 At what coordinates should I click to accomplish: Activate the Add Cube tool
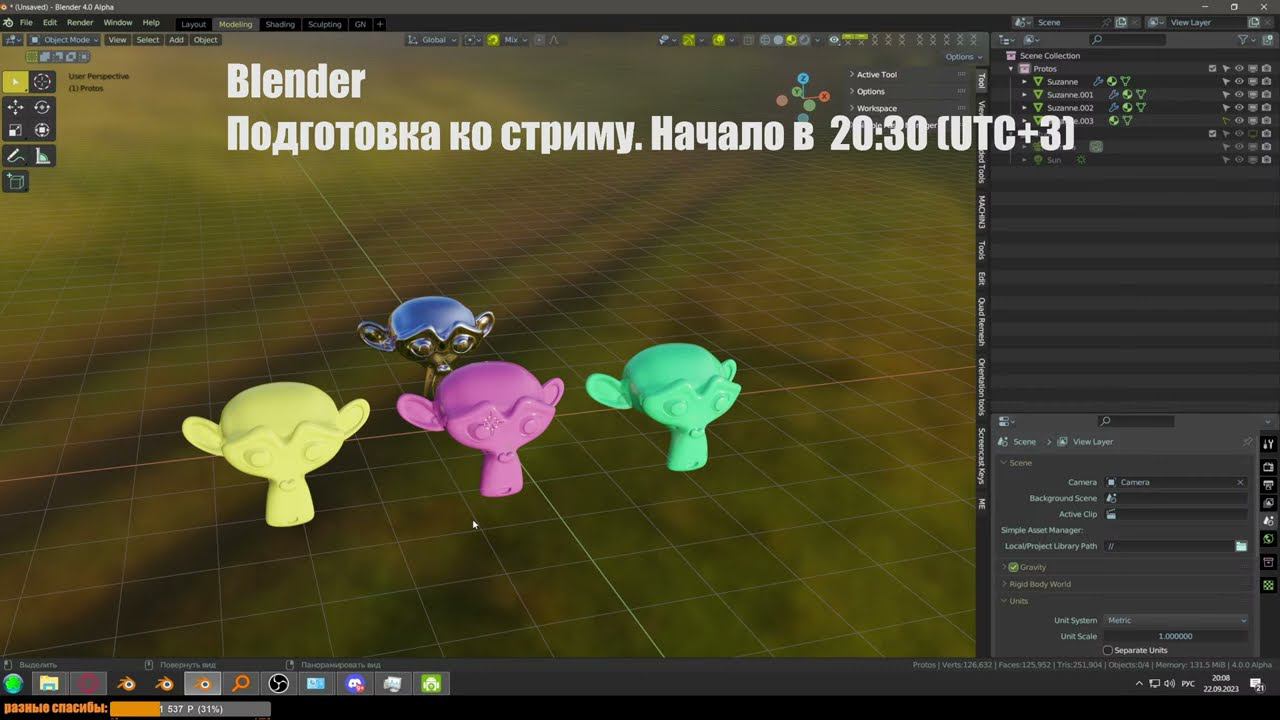[15, 181]
